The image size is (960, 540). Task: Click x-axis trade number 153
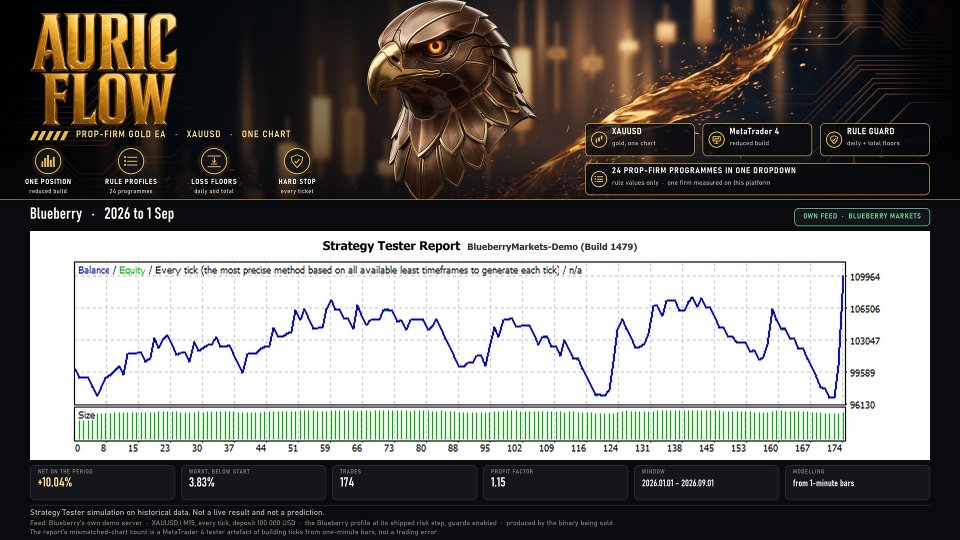[738, 448]
